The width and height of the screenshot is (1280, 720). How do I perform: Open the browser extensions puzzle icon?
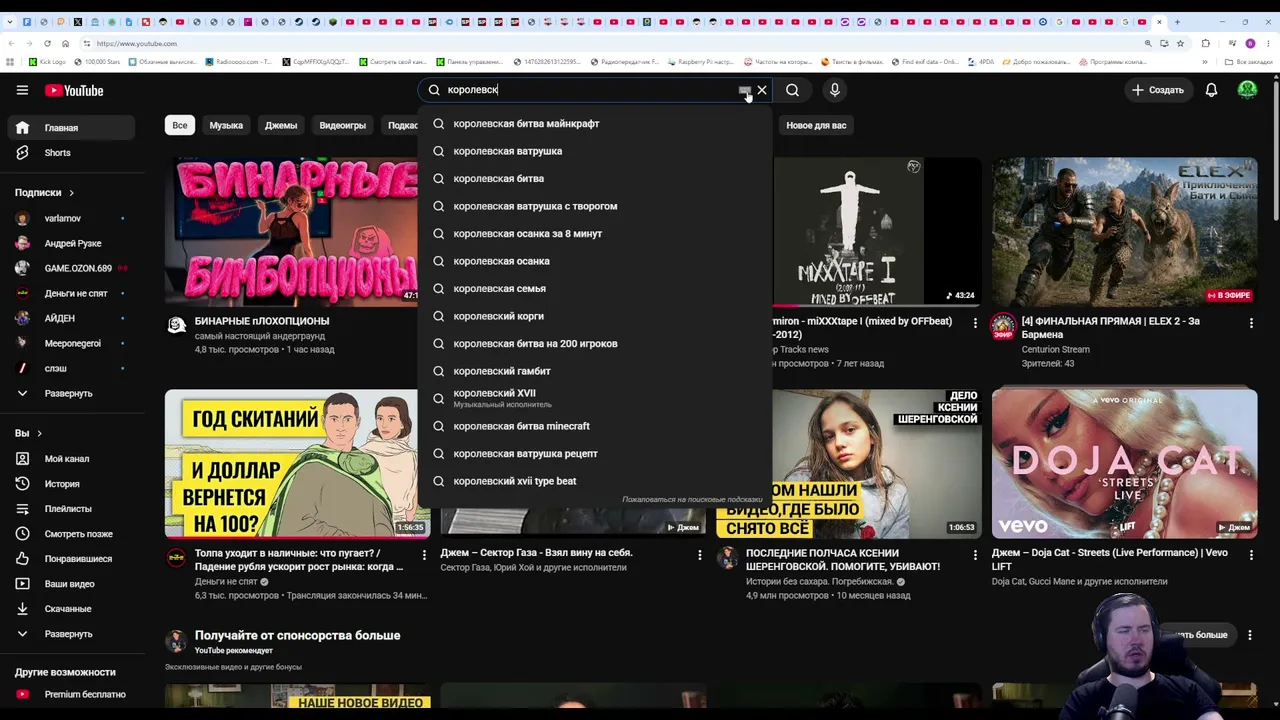coord(1205,44)
